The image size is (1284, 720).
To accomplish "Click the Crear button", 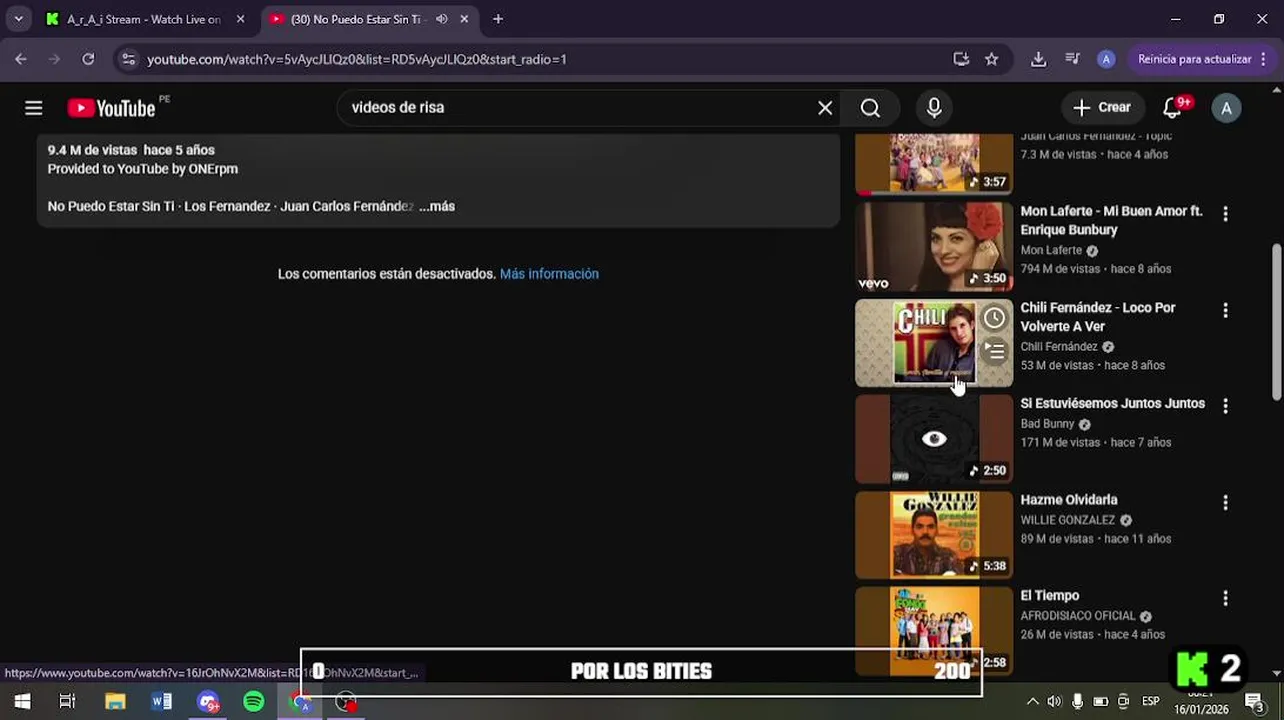I will [1102, 108].
